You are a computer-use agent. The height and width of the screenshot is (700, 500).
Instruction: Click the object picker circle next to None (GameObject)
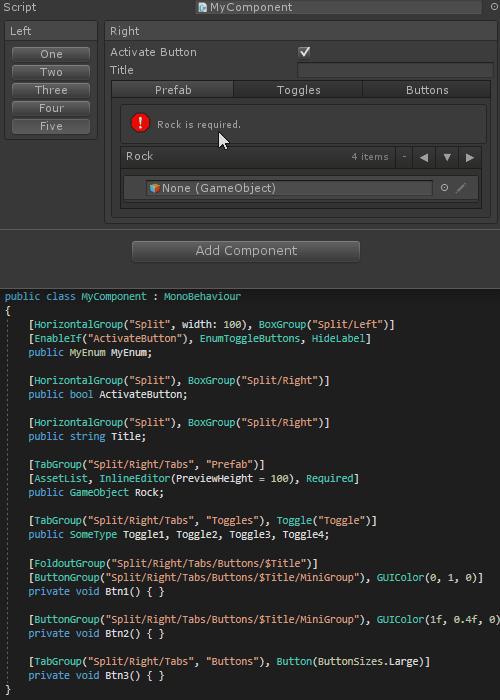click(444, 188)
